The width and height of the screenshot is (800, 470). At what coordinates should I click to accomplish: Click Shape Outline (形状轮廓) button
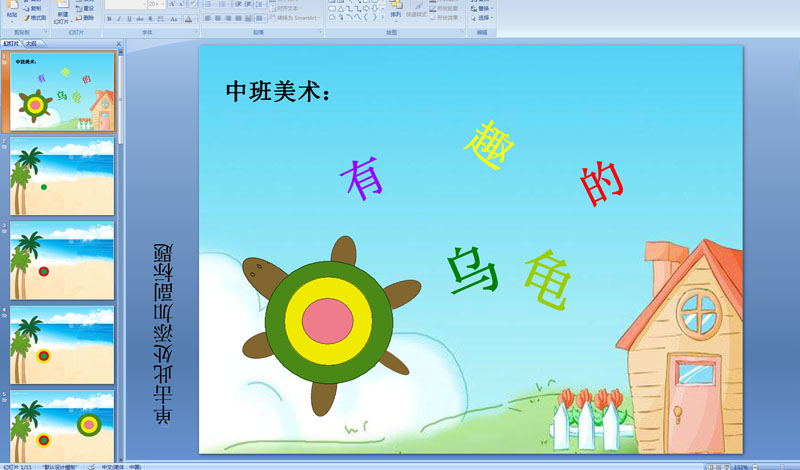(x=443, y=8)
